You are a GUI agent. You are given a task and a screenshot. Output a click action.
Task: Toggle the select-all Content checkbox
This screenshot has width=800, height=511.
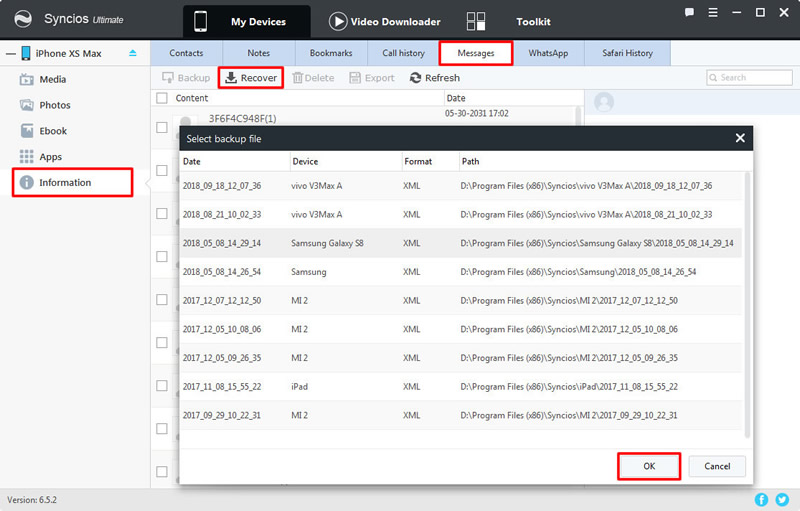[x=162, y=98]
